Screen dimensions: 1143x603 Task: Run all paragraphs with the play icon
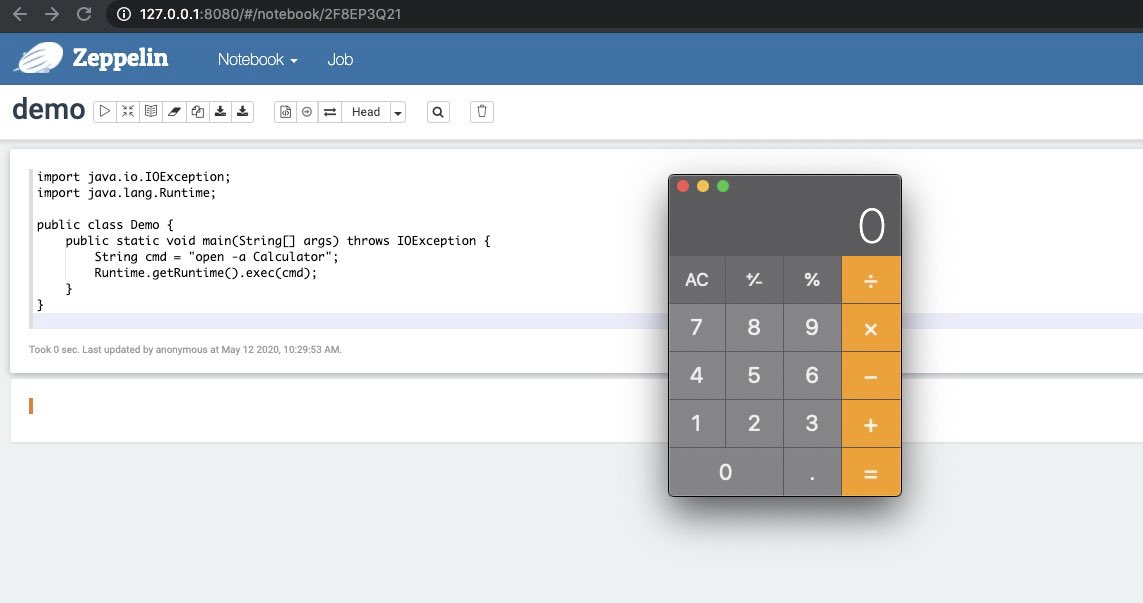coord(105,112)
